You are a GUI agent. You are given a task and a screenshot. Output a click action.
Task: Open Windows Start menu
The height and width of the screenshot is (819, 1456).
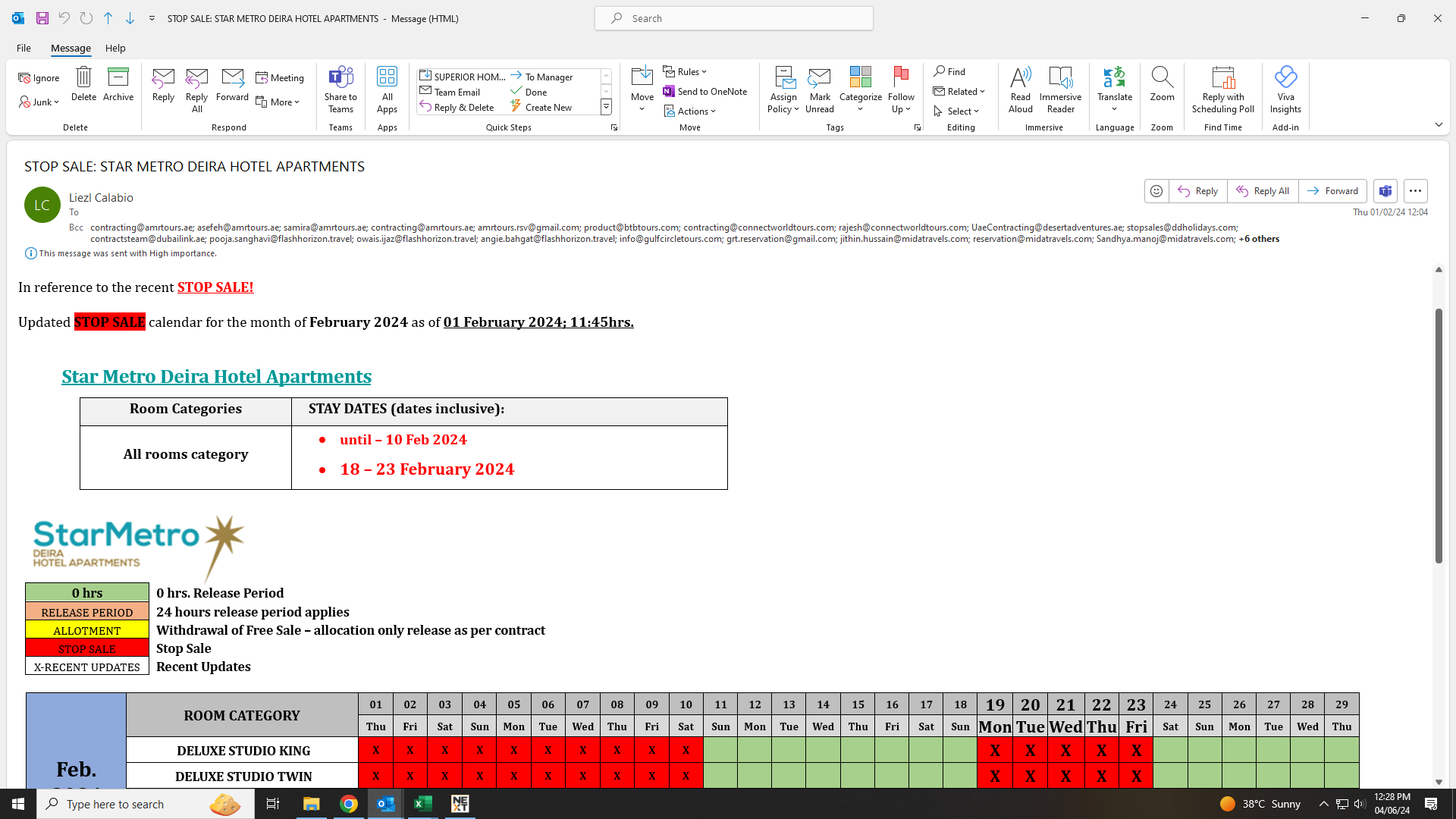18,804
